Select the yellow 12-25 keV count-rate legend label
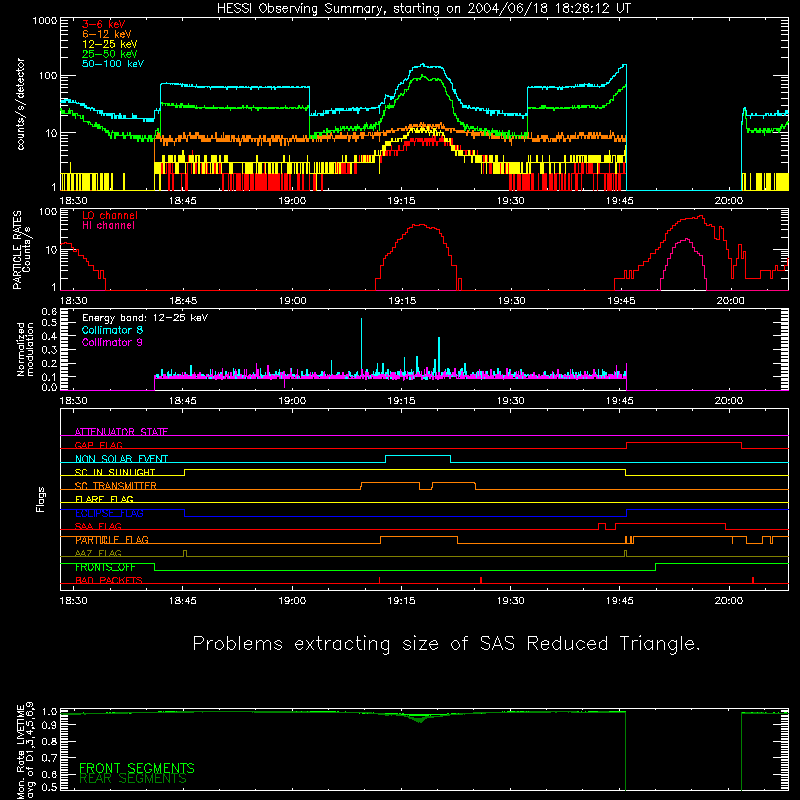 click(110, 44)
